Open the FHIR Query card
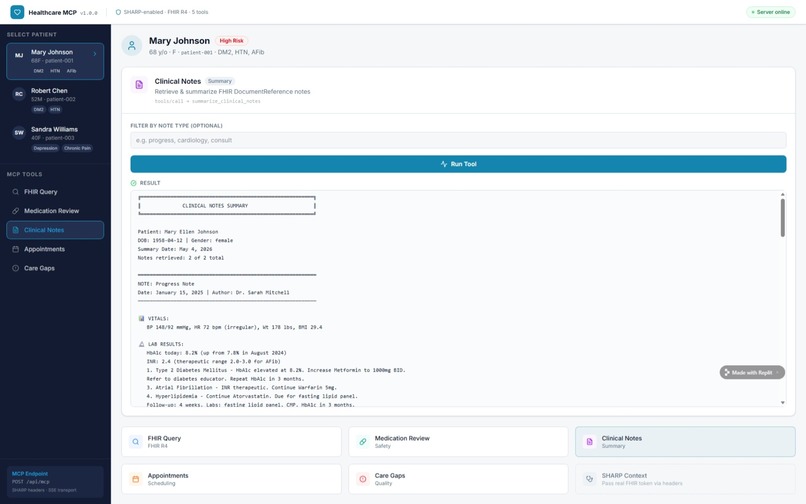This screenshot has height=504, width=806. coord(231,442)
